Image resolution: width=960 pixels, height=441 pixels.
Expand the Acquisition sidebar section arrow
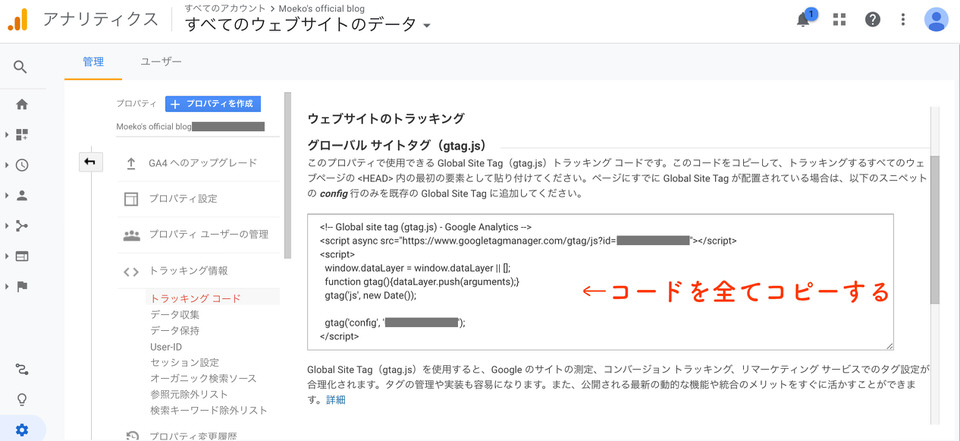point(7,226)
